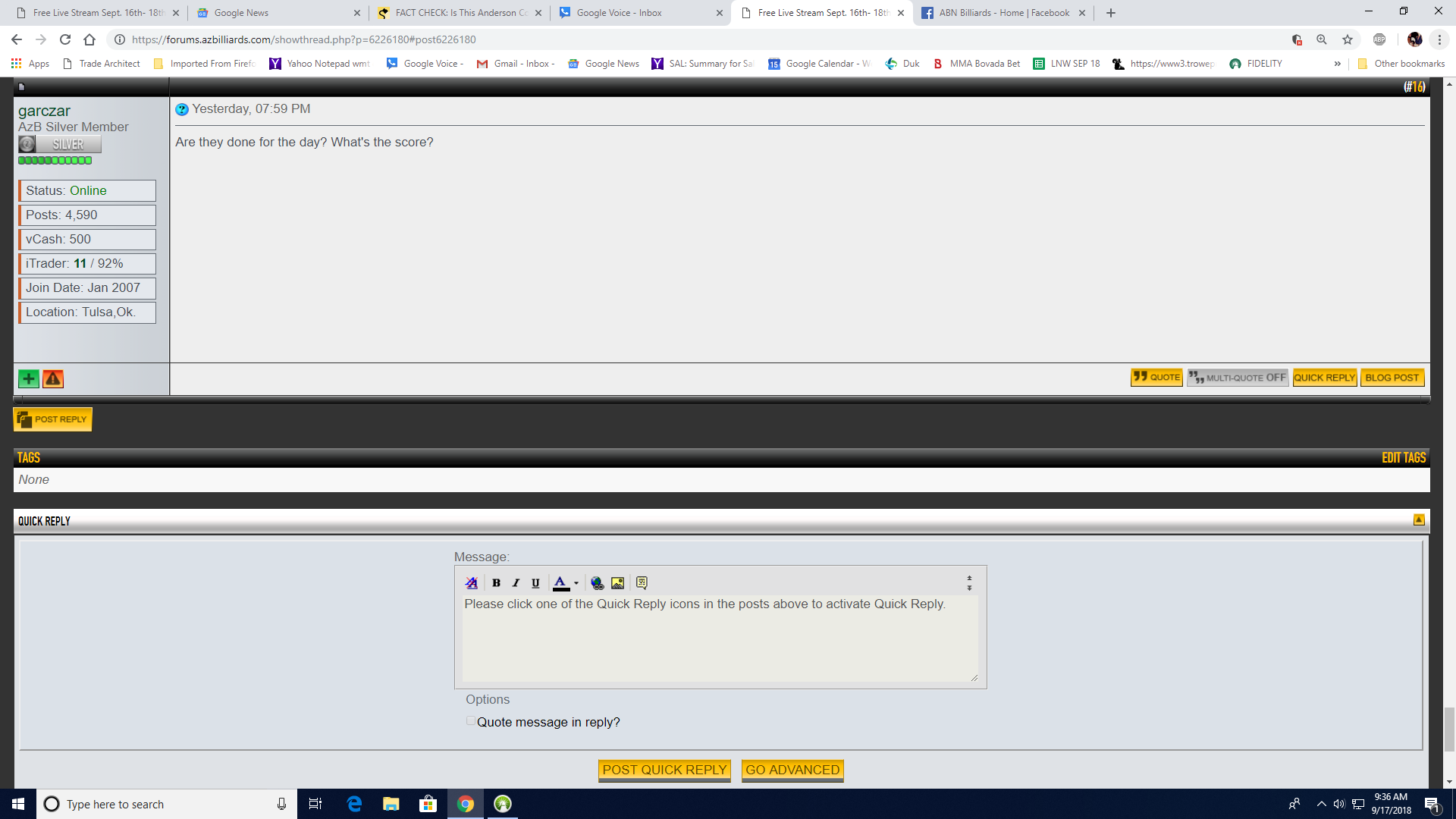Viewport: 1456px width, 819px height.
Task: Click the Insert Image icon
Action: pos(618,583)
